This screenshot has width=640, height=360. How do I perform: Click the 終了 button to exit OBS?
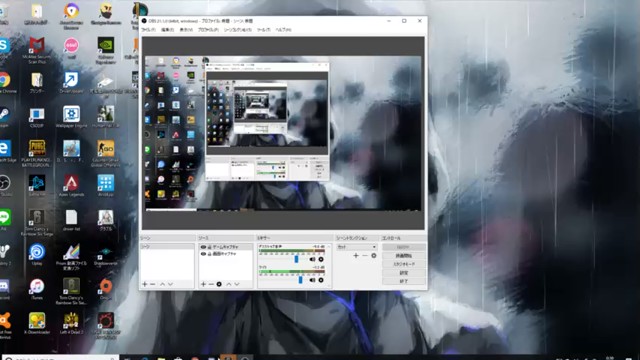click(x=404, y=281)
